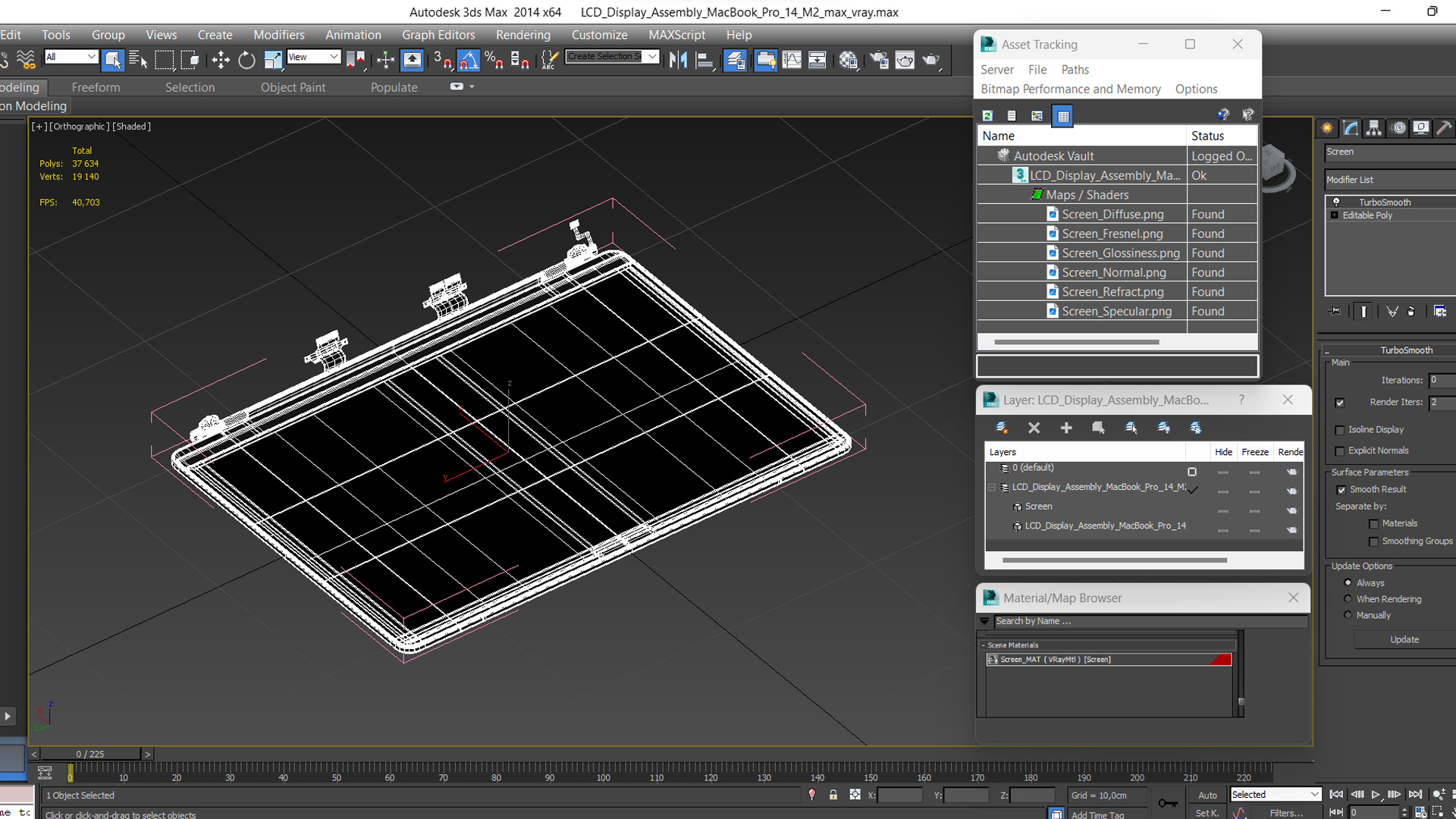
Task: Click the Play Animation button
Action: tap(1376, 795)
